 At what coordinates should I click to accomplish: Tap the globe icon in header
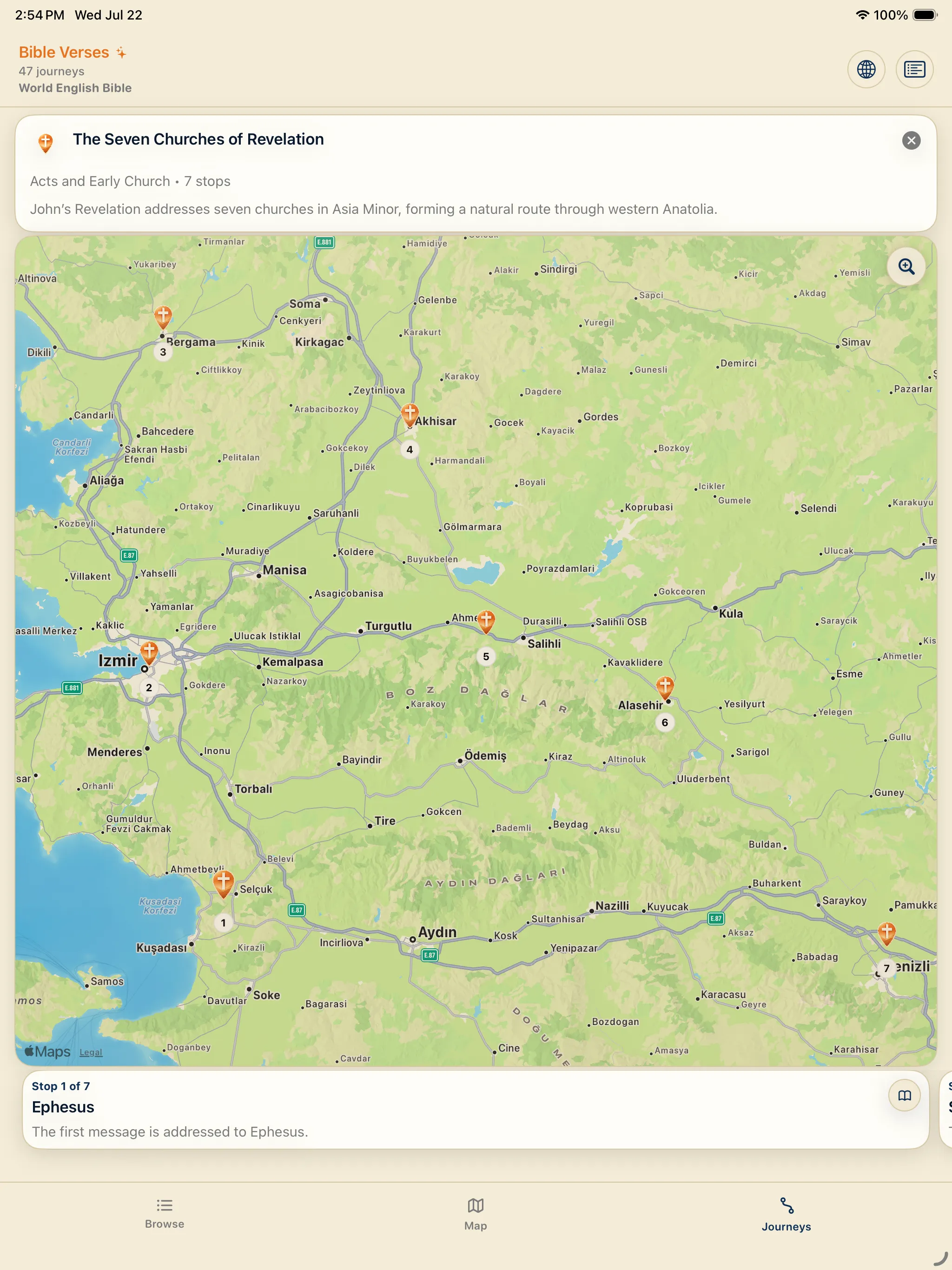tap(866, 69)
